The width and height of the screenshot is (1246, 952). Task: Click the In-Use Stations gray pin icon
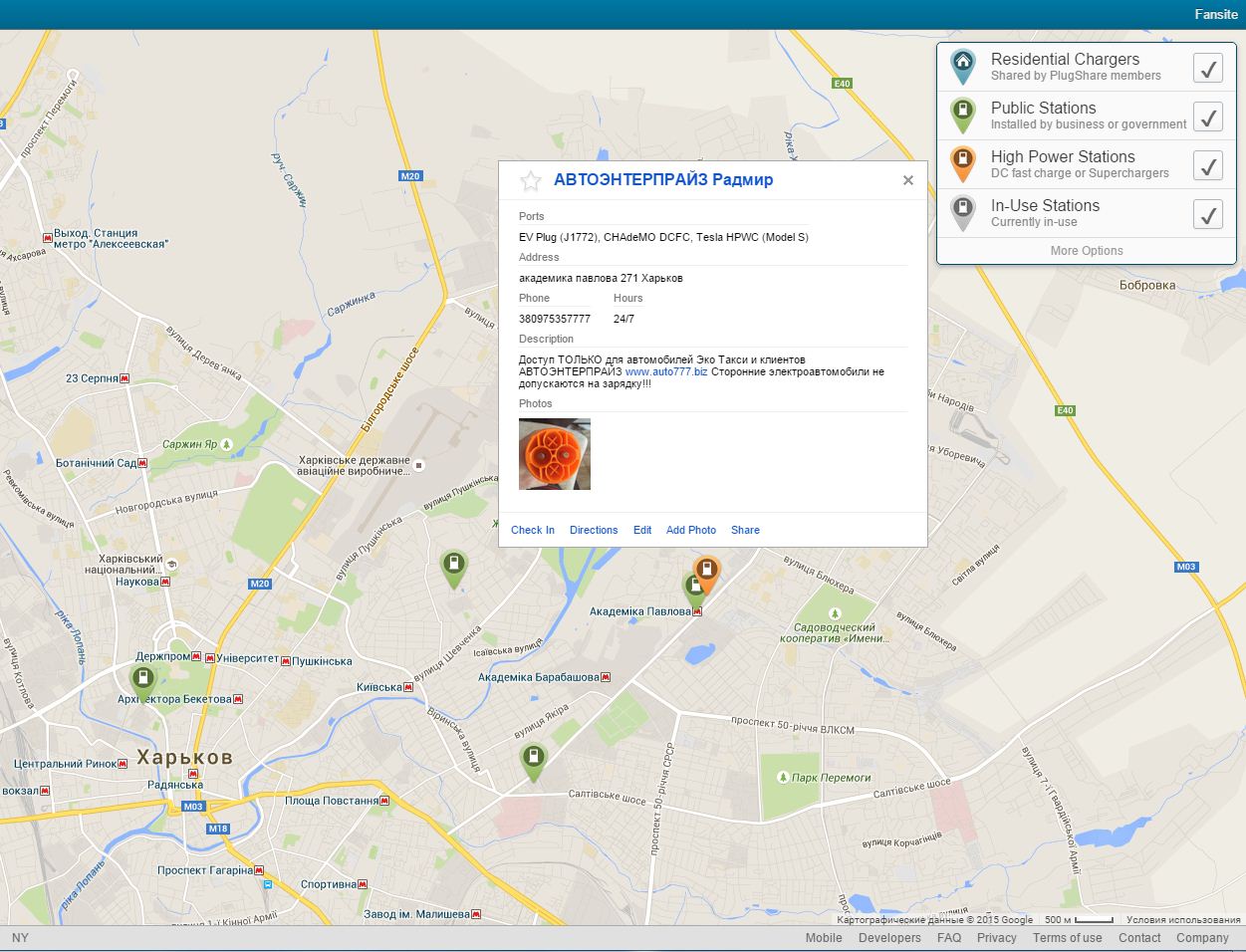[962, 212]
